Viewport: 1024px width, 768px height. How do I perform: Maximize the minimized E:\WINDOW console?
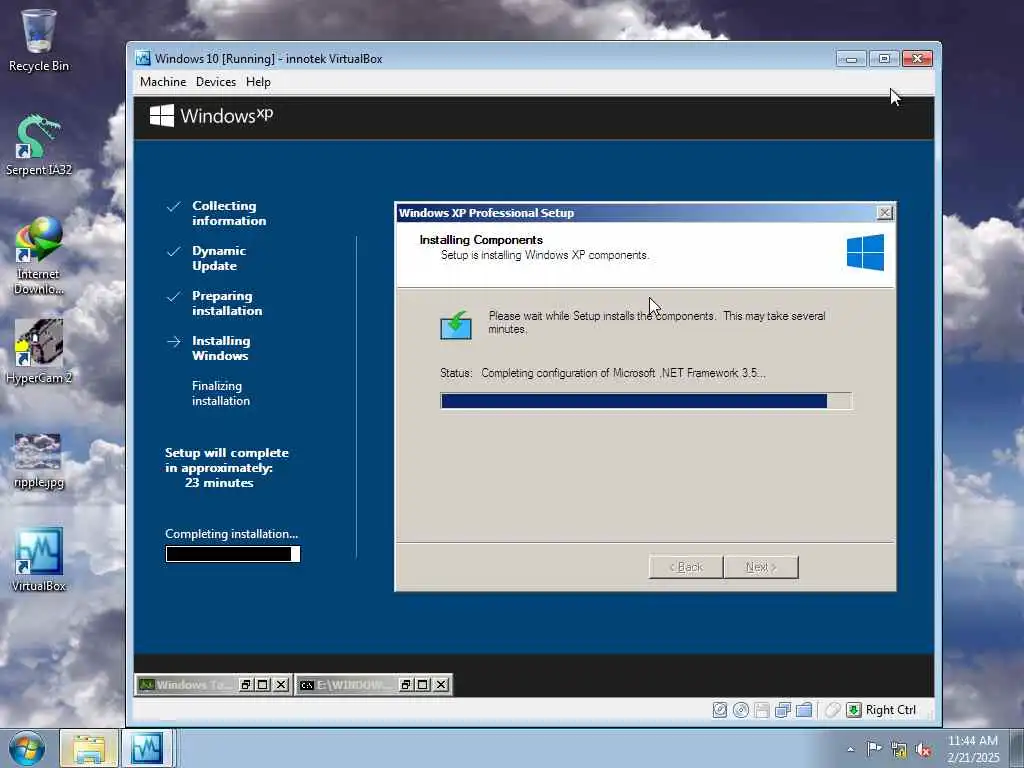pyautogui.click(x=423, y=684)
